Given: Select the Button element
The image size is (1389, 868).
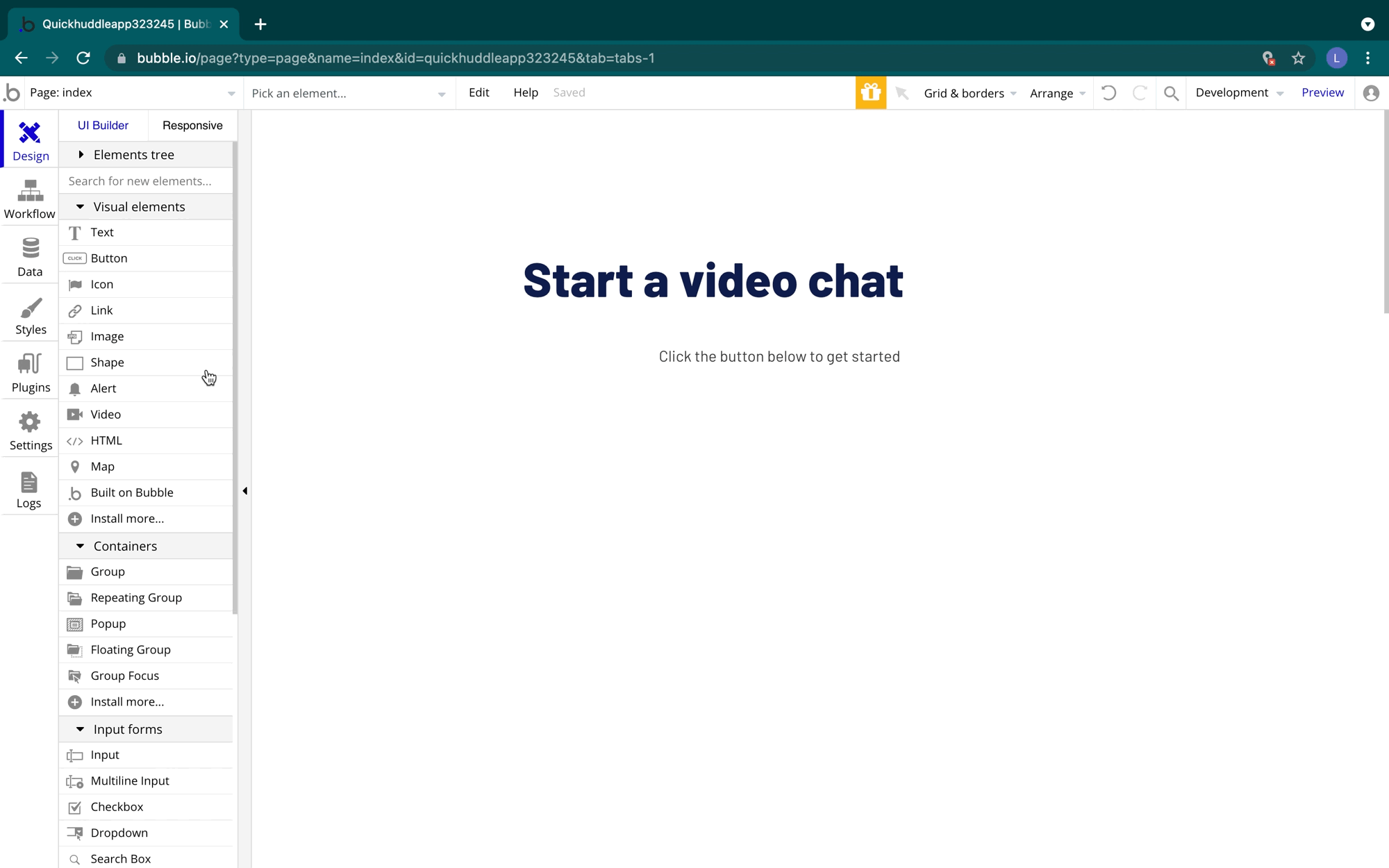Looking at the screenshot, I should coord(146,258).
